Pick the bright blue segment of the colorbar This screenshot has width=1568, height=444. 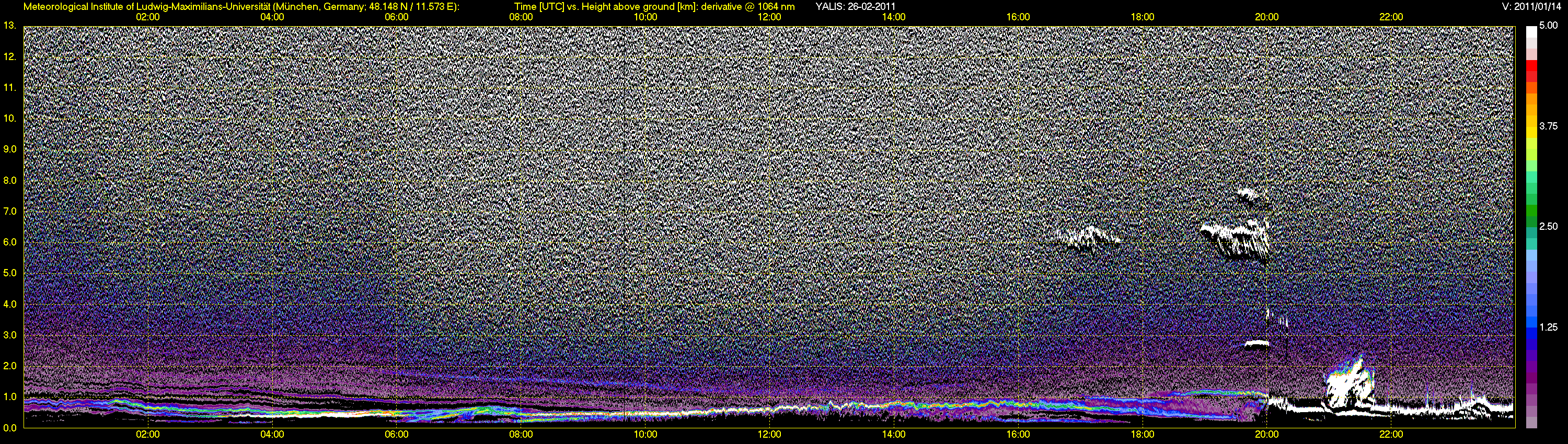pyautogui.click(x=1531, y=322)
